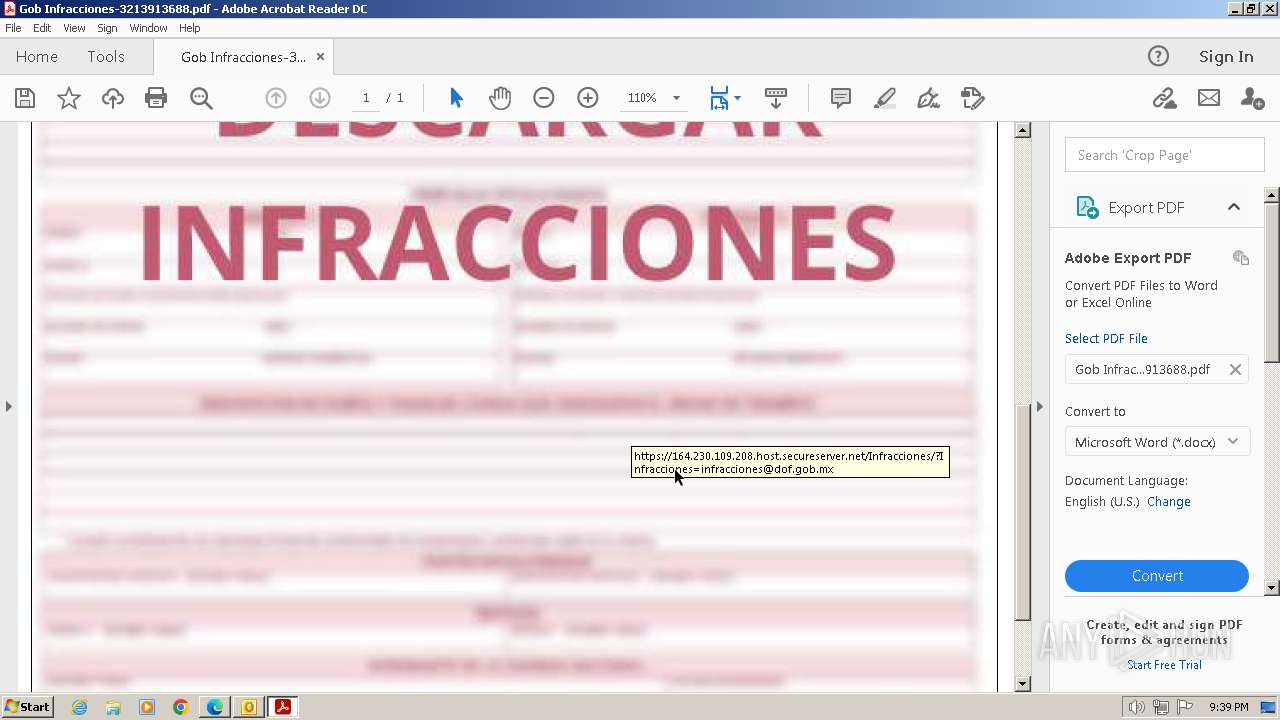Click the right panel scrollbar down arrow
Viewport: 1280px width, 720px height.
[1272, 588]
